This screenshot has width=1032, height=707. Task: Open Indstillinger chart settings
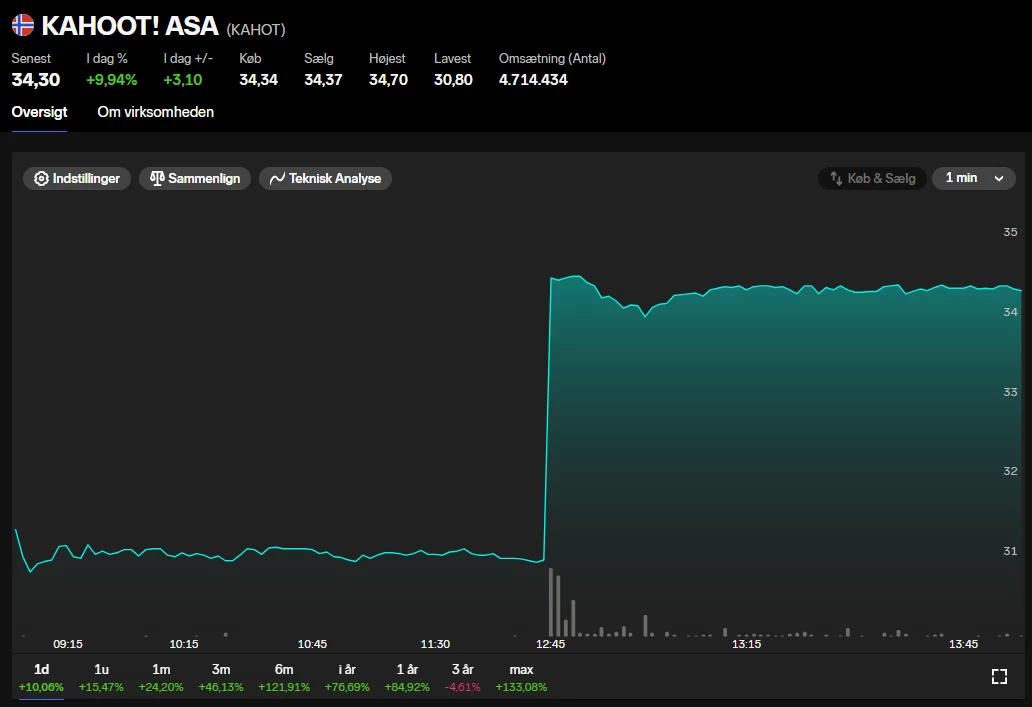pyautogui.click(x=77, y=178)
